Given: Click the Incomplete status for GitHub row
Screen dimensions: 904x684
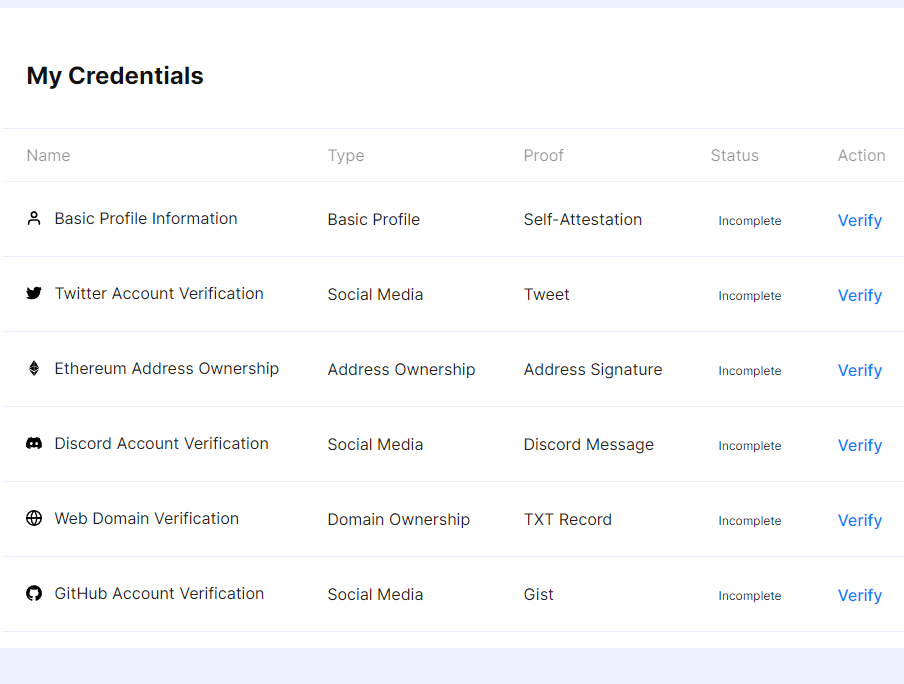Looking at the screenshot, I should coord(749,596).
